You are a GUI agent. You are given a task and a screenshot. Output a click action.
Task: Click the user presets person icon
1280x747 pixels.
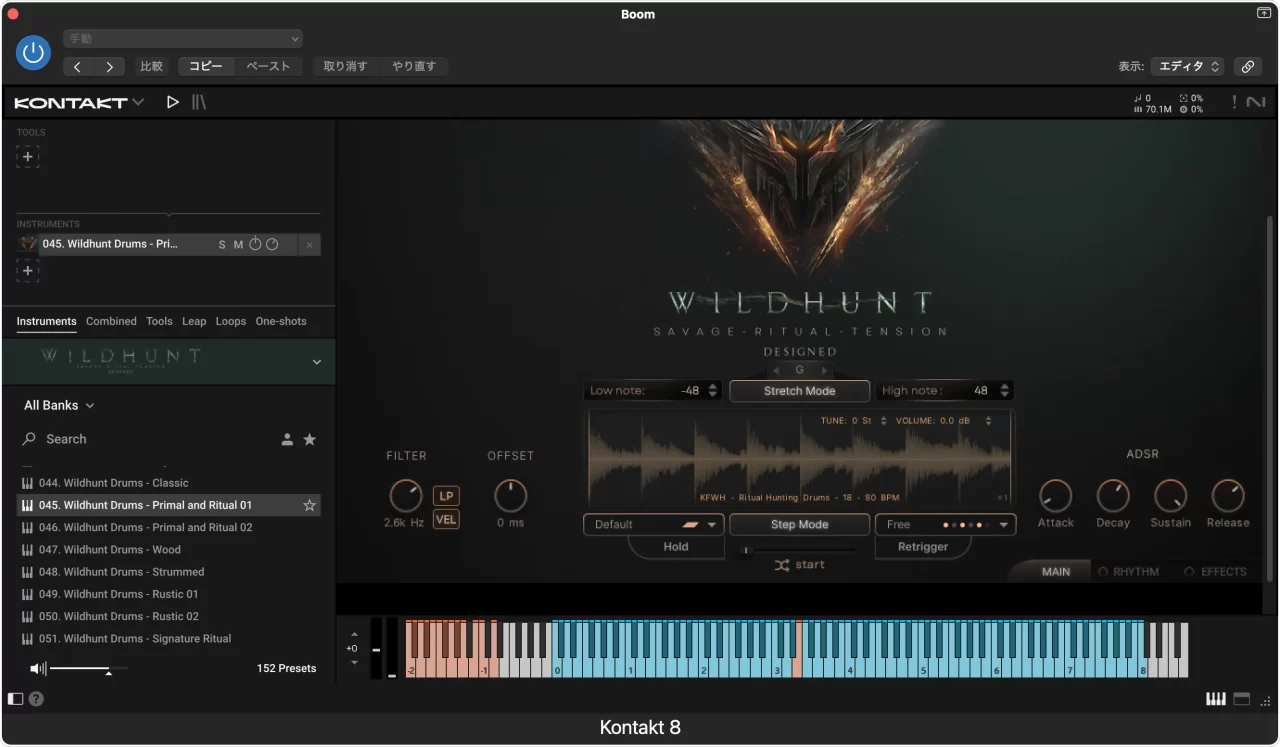[x=287, y=439]
